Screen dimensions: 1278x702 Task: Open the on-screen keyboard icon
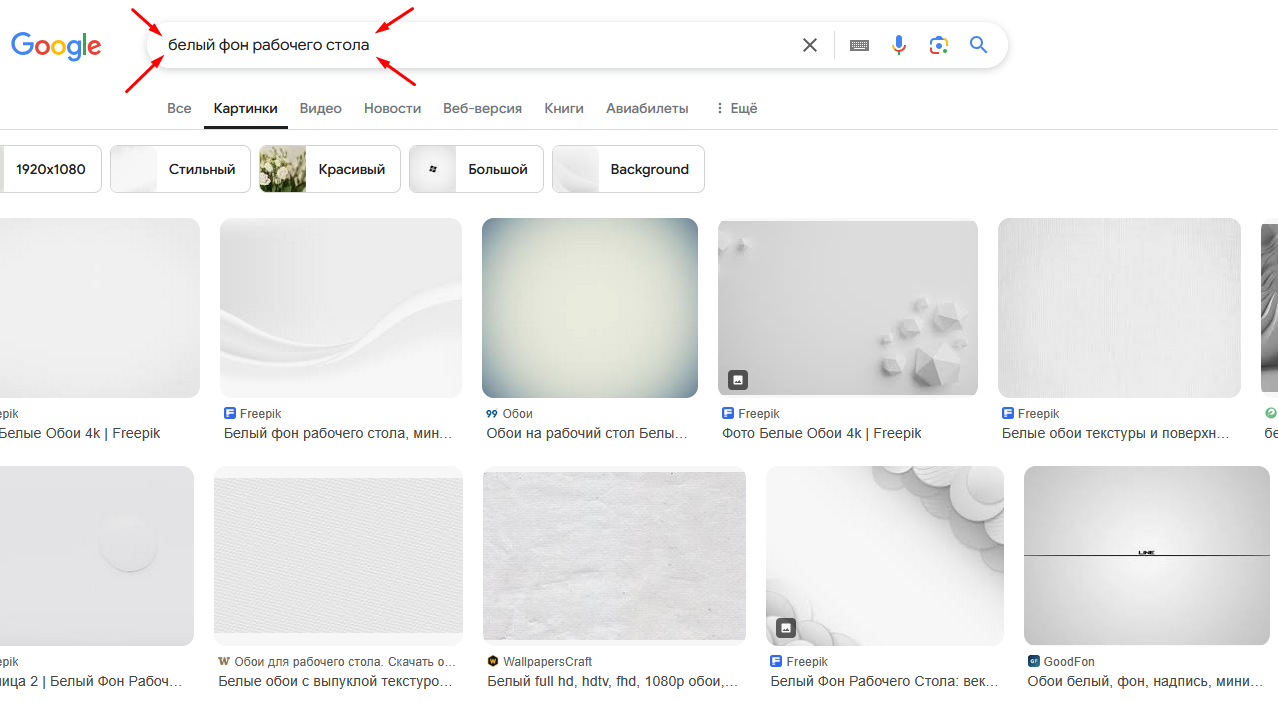(x=859, y=45)
